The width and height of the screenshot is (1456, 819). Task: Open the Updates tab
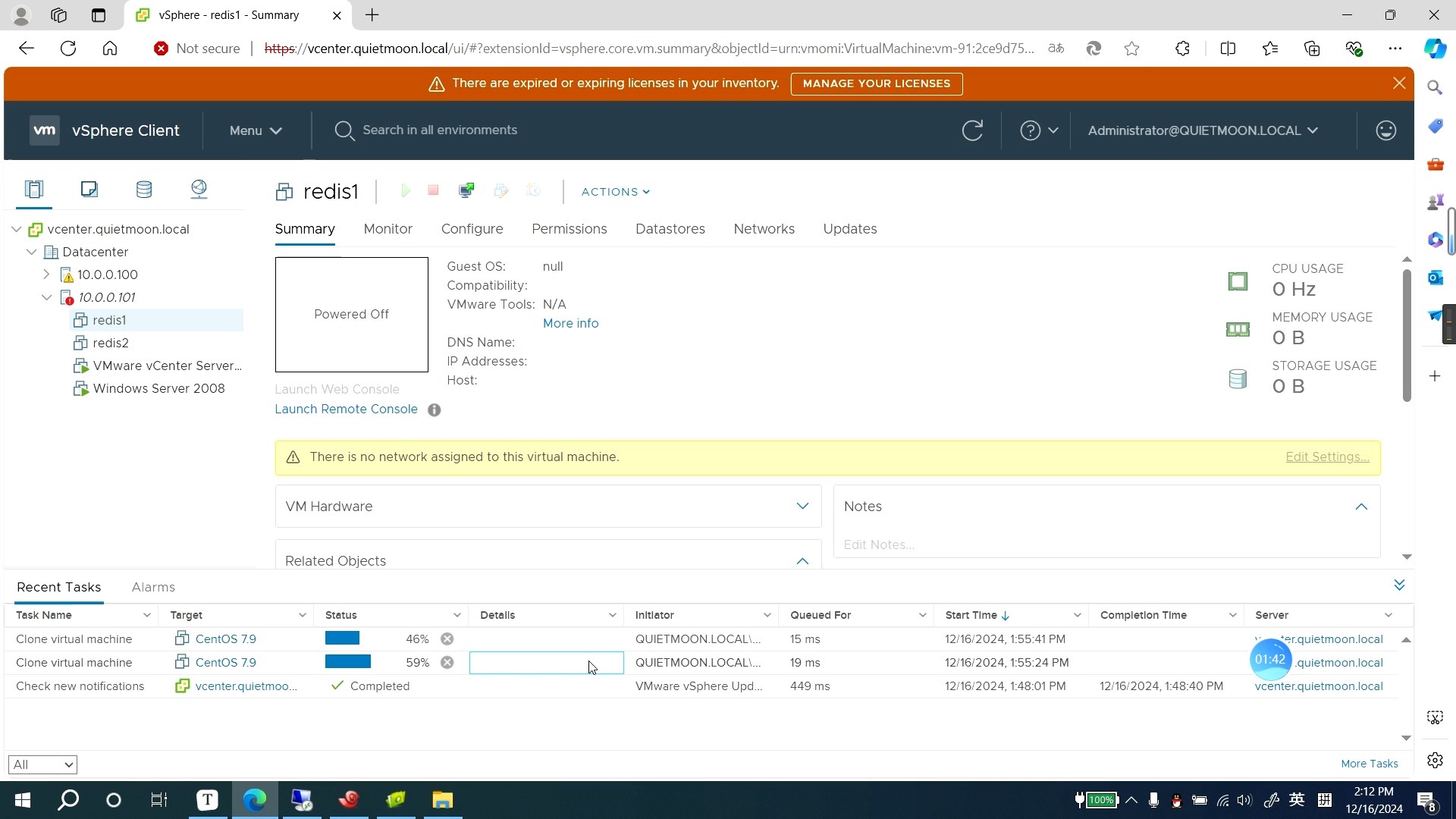pyautogui.click(x=850, y=229)
